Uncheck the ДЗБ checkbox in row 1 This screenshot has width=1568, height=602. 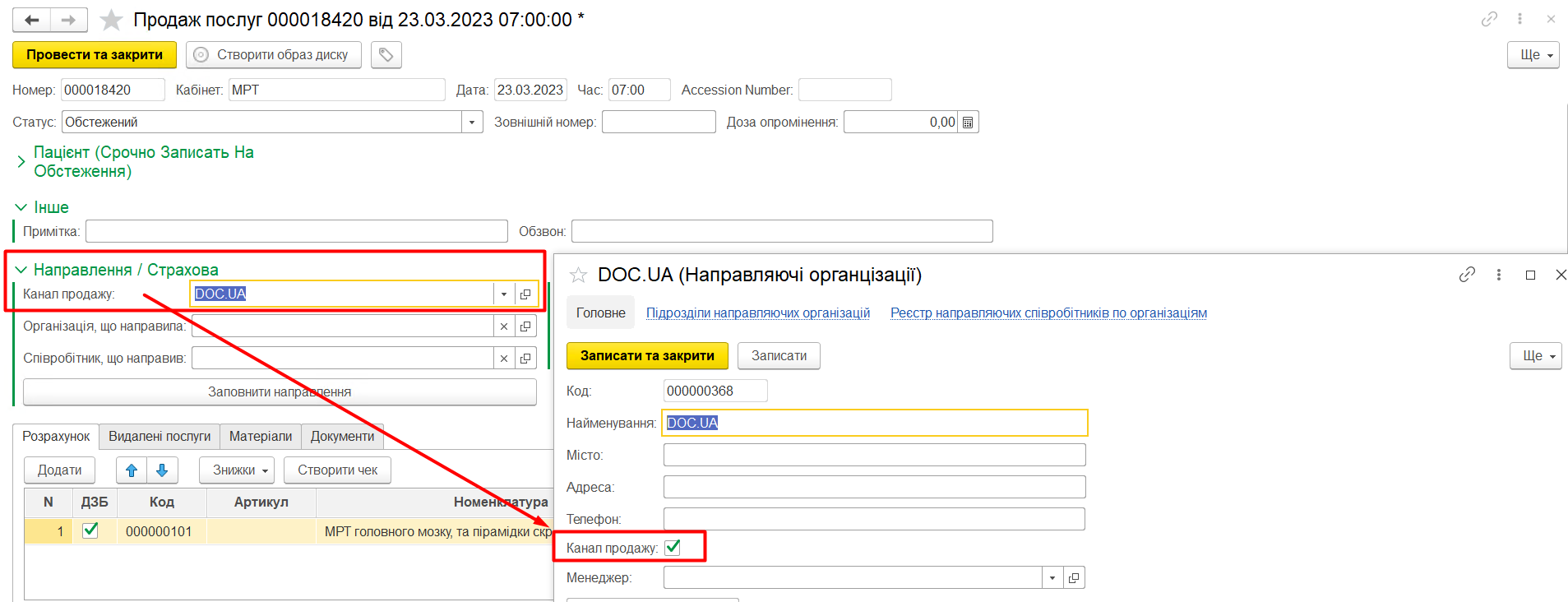coord(91,531)
